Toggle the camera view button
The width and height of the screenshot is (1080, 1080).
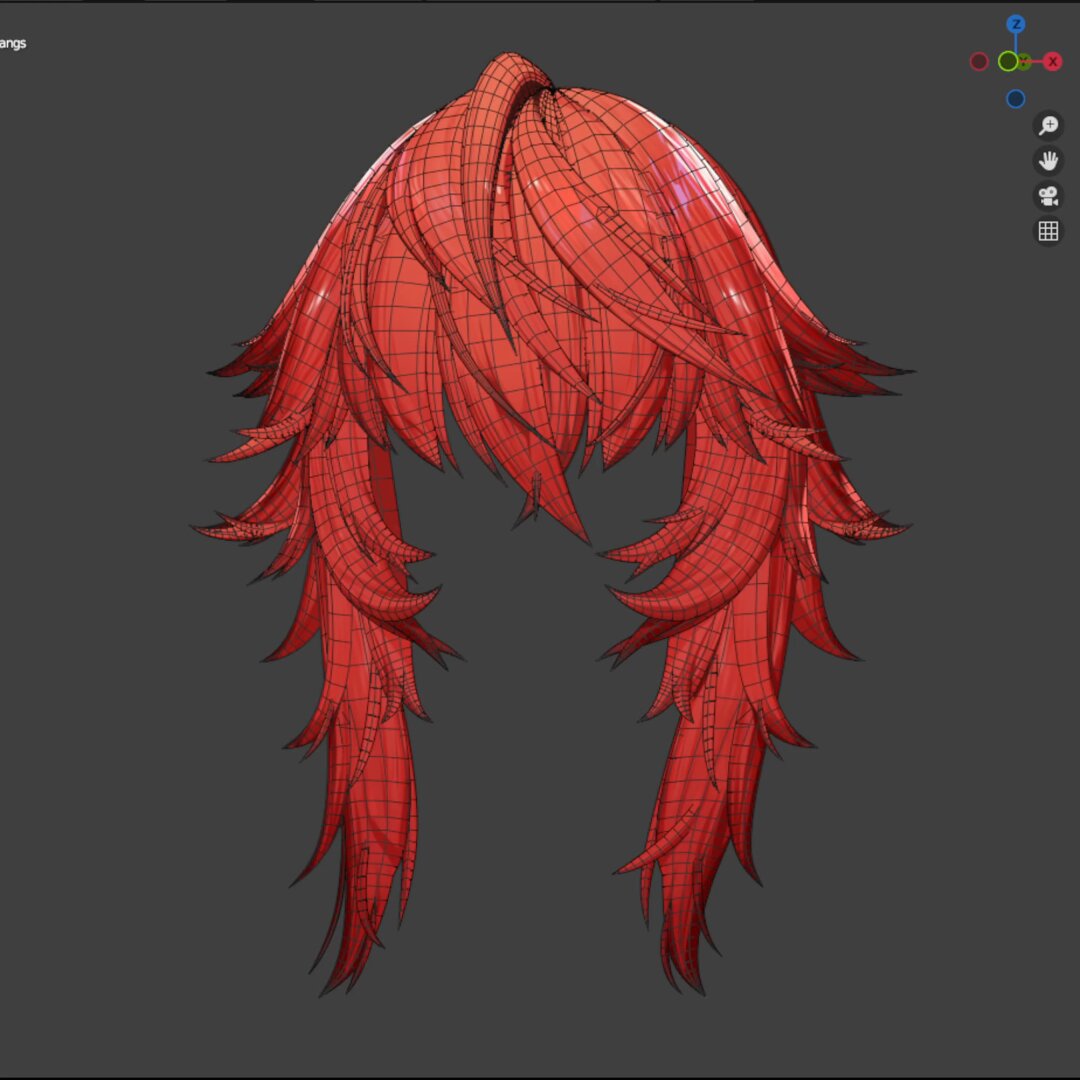pyautogui.click(x=1048, y=196)
